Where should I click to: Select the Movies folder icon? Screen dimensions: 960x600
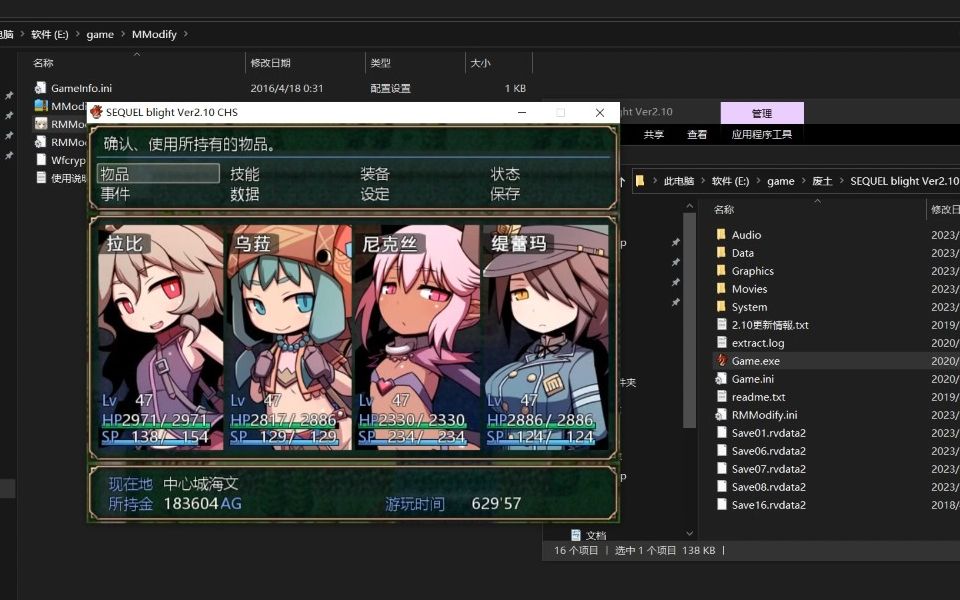coord(721,289)
